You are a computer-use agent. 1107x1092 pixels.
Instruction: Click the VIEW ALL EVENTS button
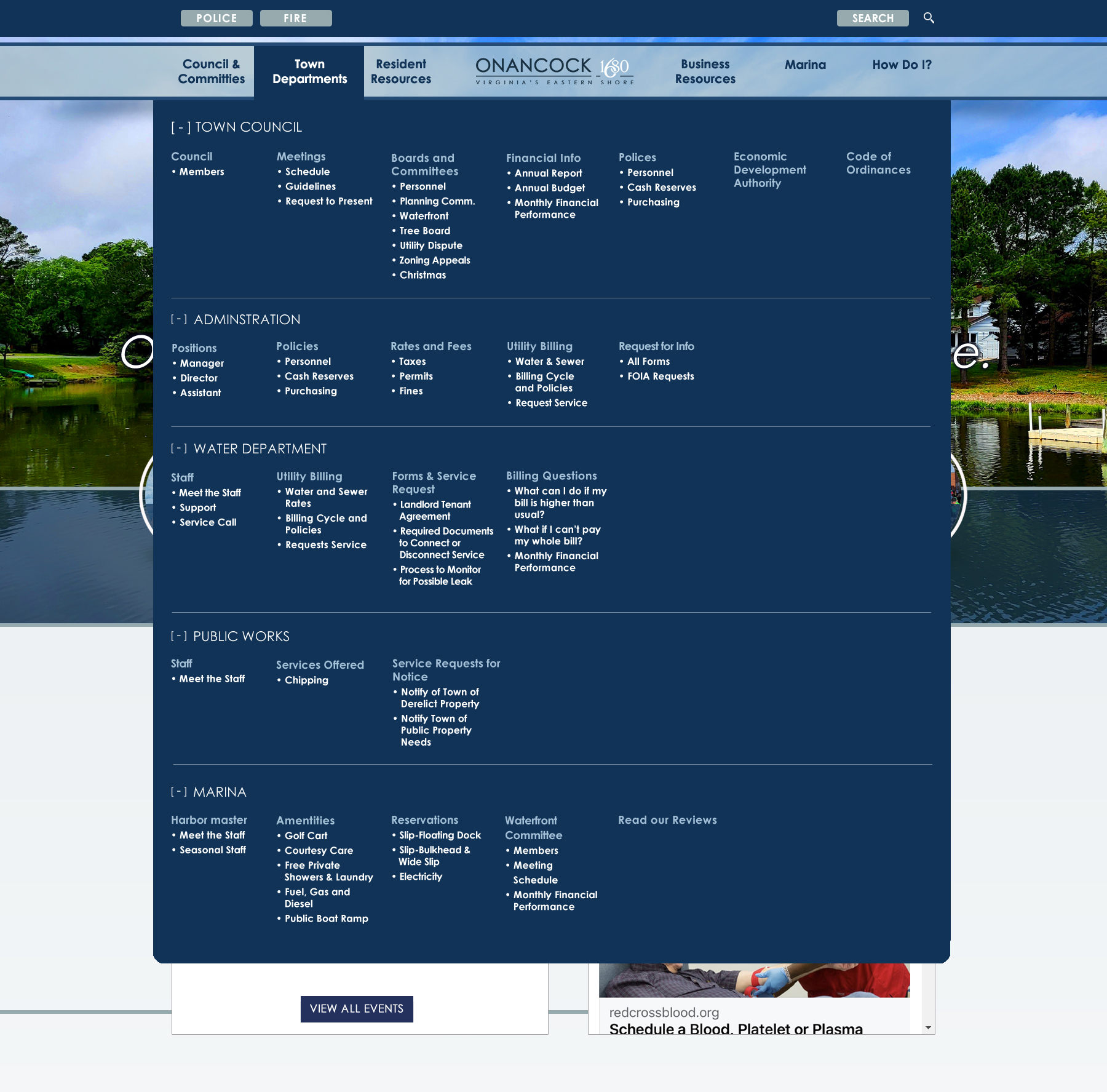357,1009
